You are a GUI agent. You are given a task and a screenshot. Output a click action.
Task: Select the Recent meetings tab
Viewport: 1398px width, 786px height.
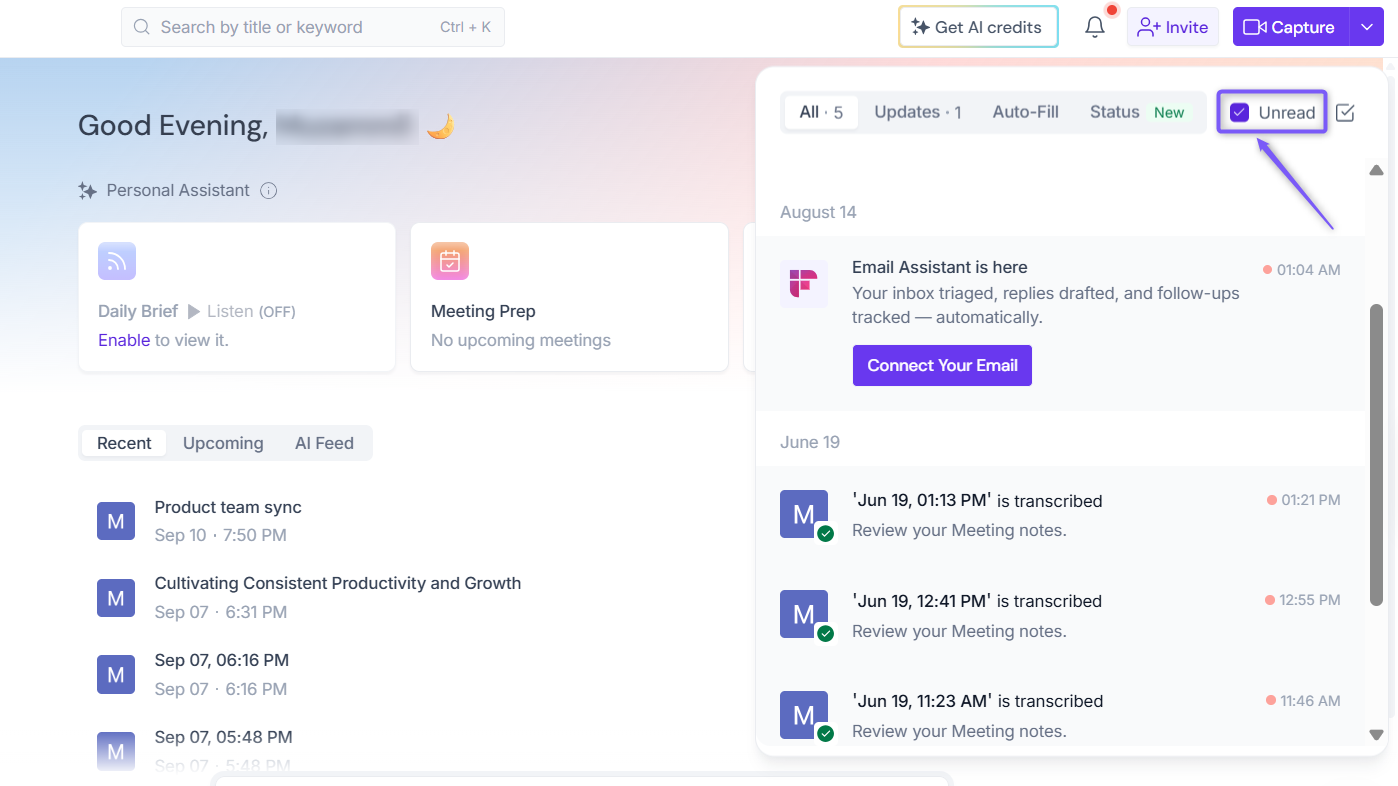(124, 443)
